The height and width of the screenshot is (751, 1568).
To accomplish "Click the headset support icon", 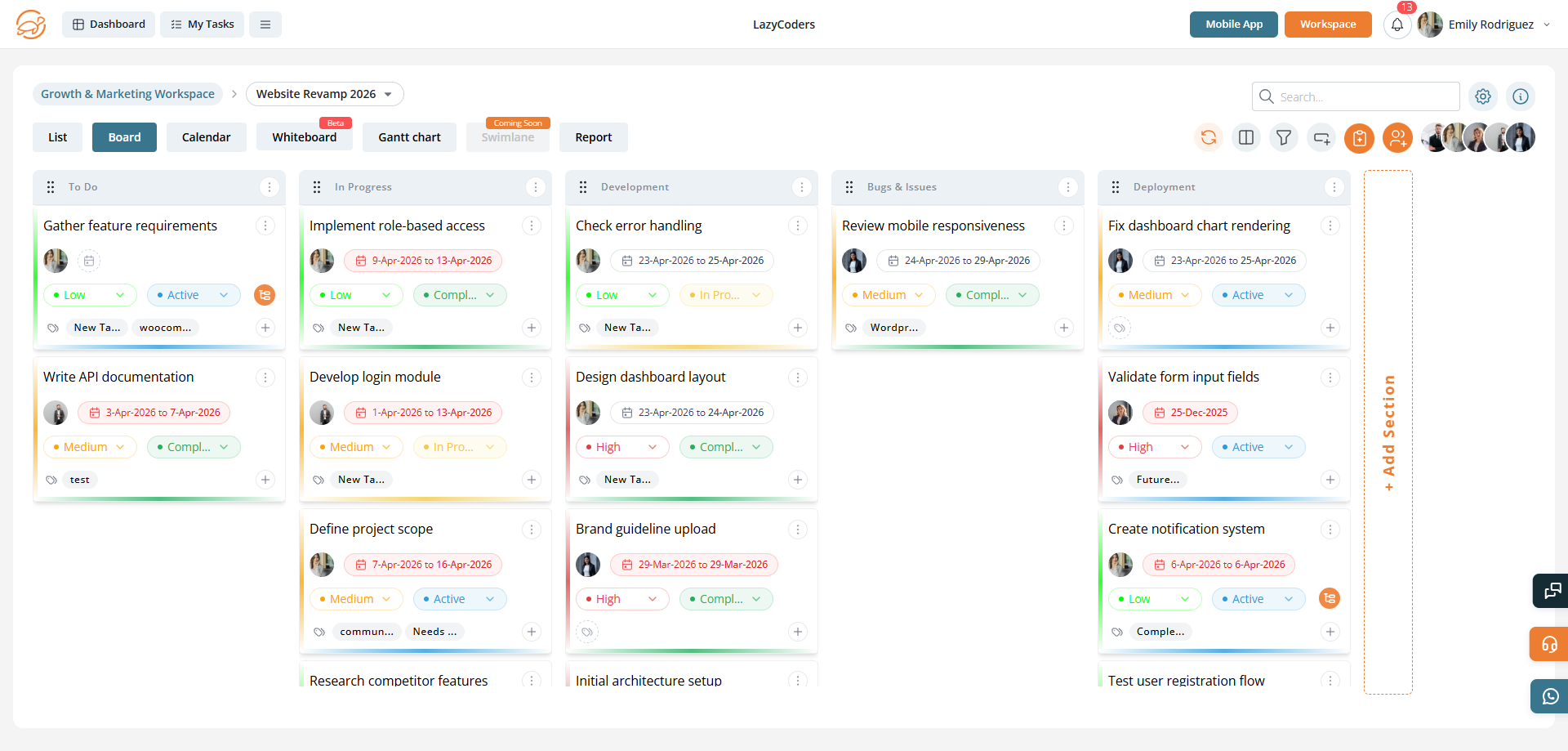I will click(x=1550, y=644).
